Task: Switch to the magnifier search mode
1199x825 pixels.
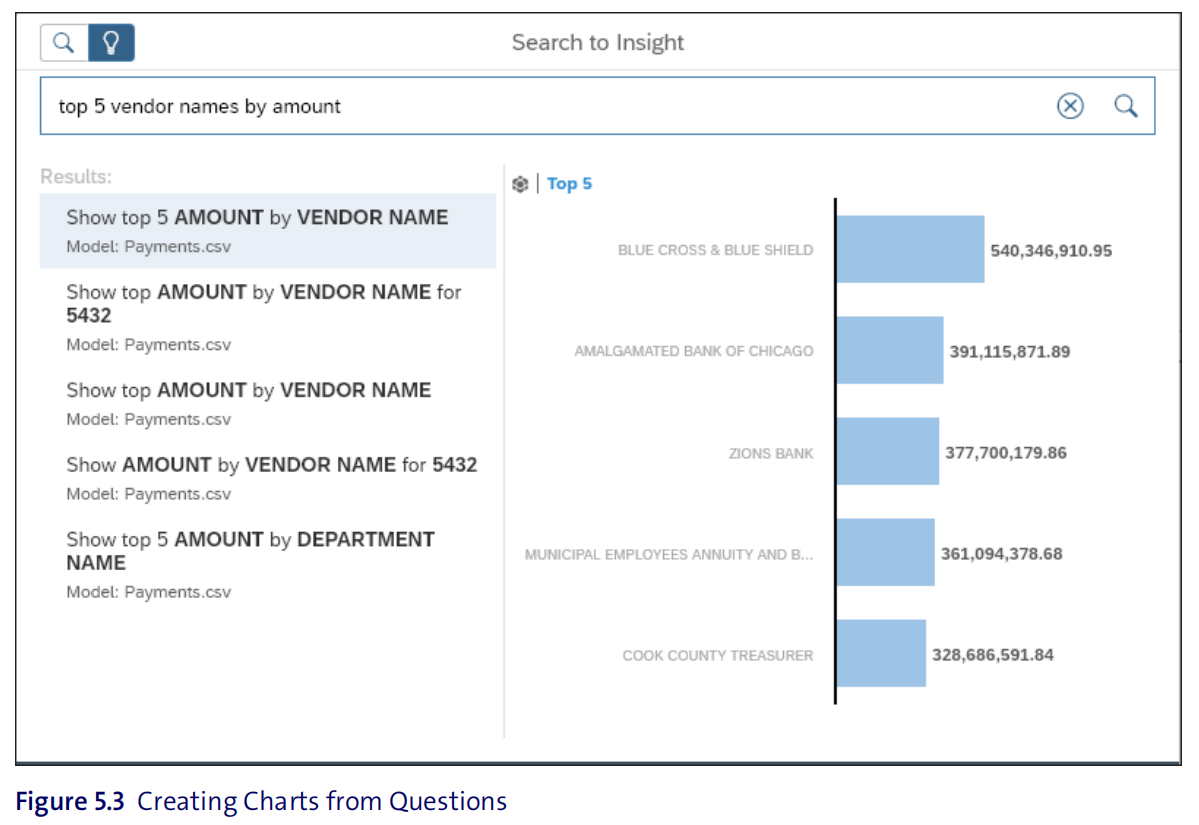Action: (x=64, y=43)
